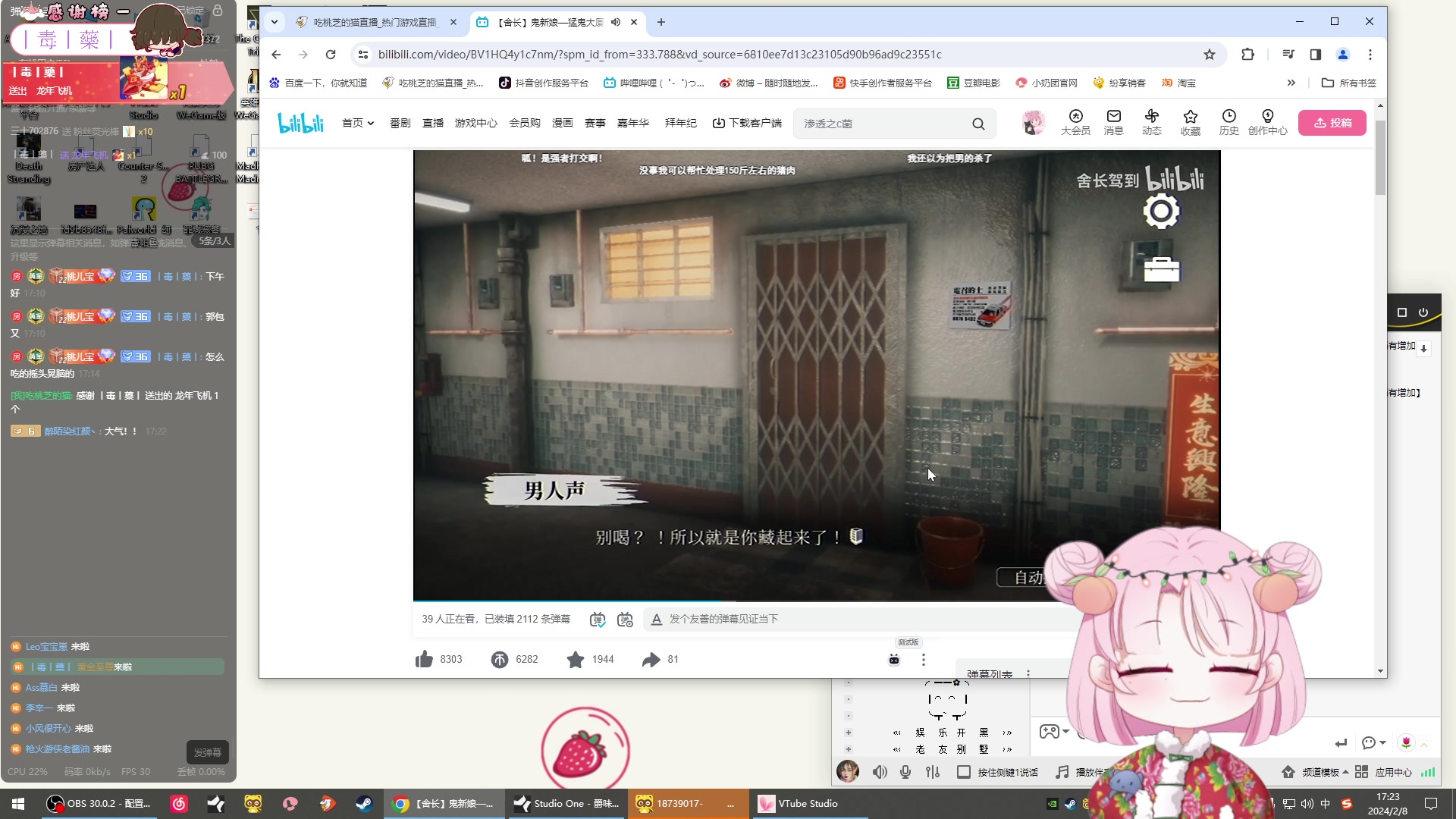Like the video with the thumbs-up icon
The height and width of the screenshot is (819, 1456).
(x=424, y=660)
